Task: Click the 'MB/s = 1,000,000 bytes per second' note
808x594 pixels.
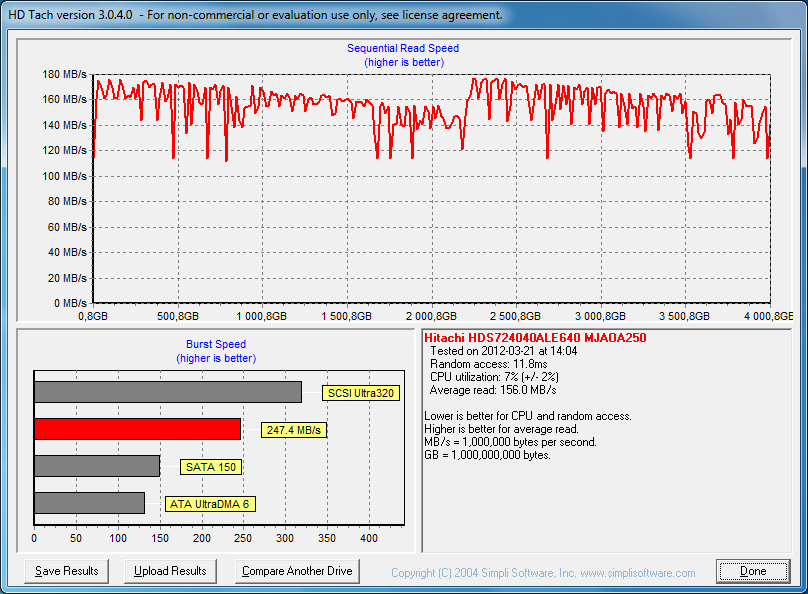Action: click(x=510, y=442)
